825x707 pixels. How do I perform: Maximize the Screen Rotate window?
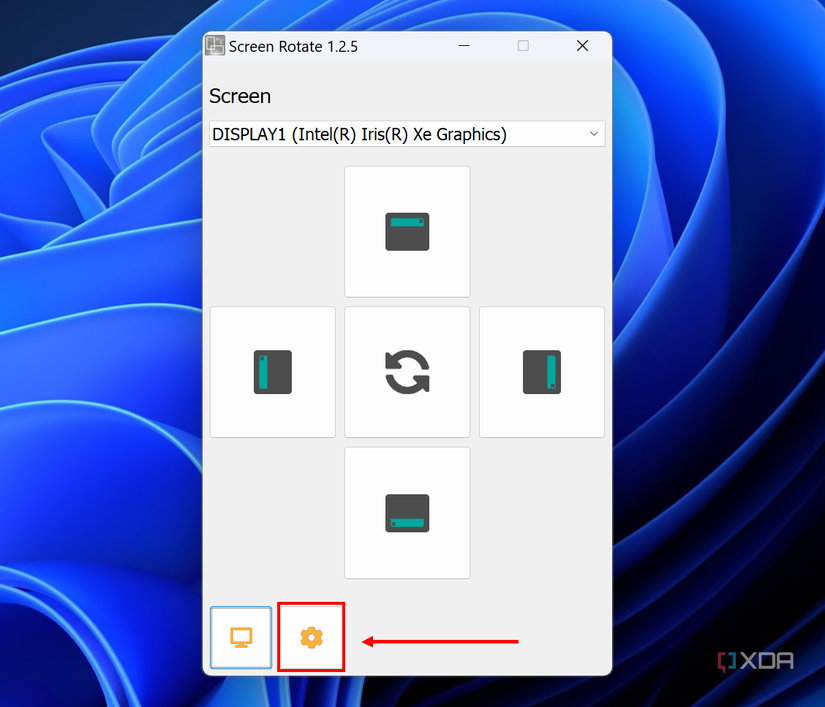pyautogui.click(x=523, y=45)
